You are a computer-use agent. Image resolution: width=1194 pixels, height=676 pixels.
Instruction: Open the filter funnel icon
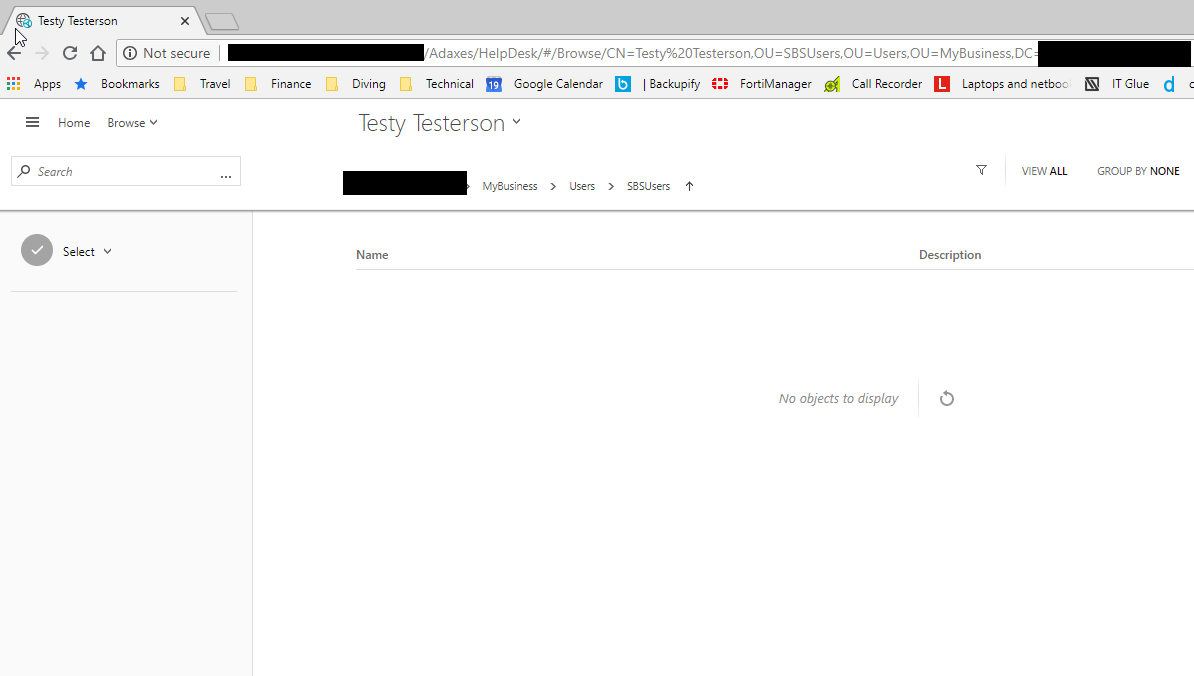coord(982,171)
